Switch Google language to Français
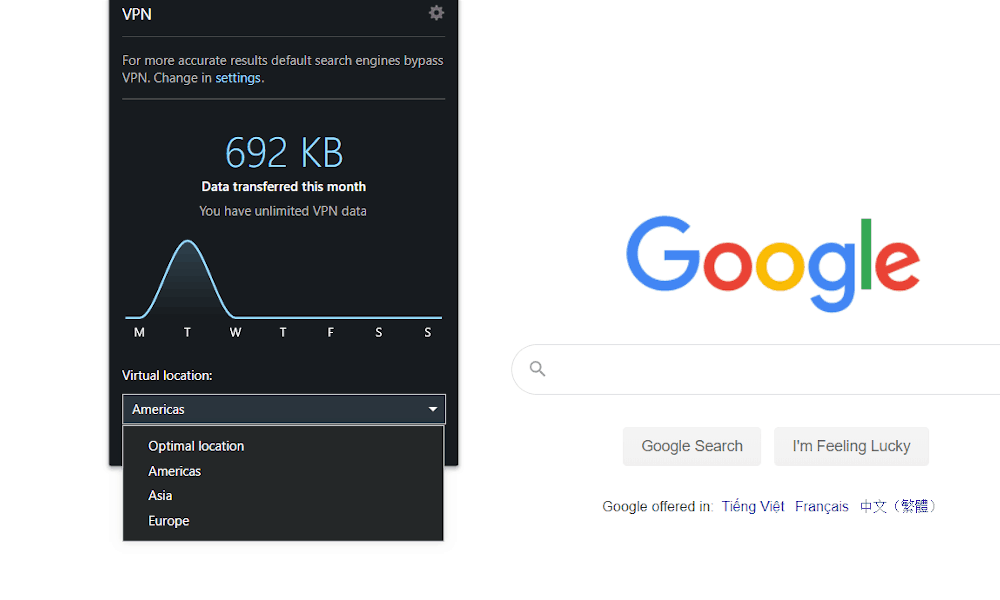Viewport: 1000px width, 600px height. pos(821,506)
